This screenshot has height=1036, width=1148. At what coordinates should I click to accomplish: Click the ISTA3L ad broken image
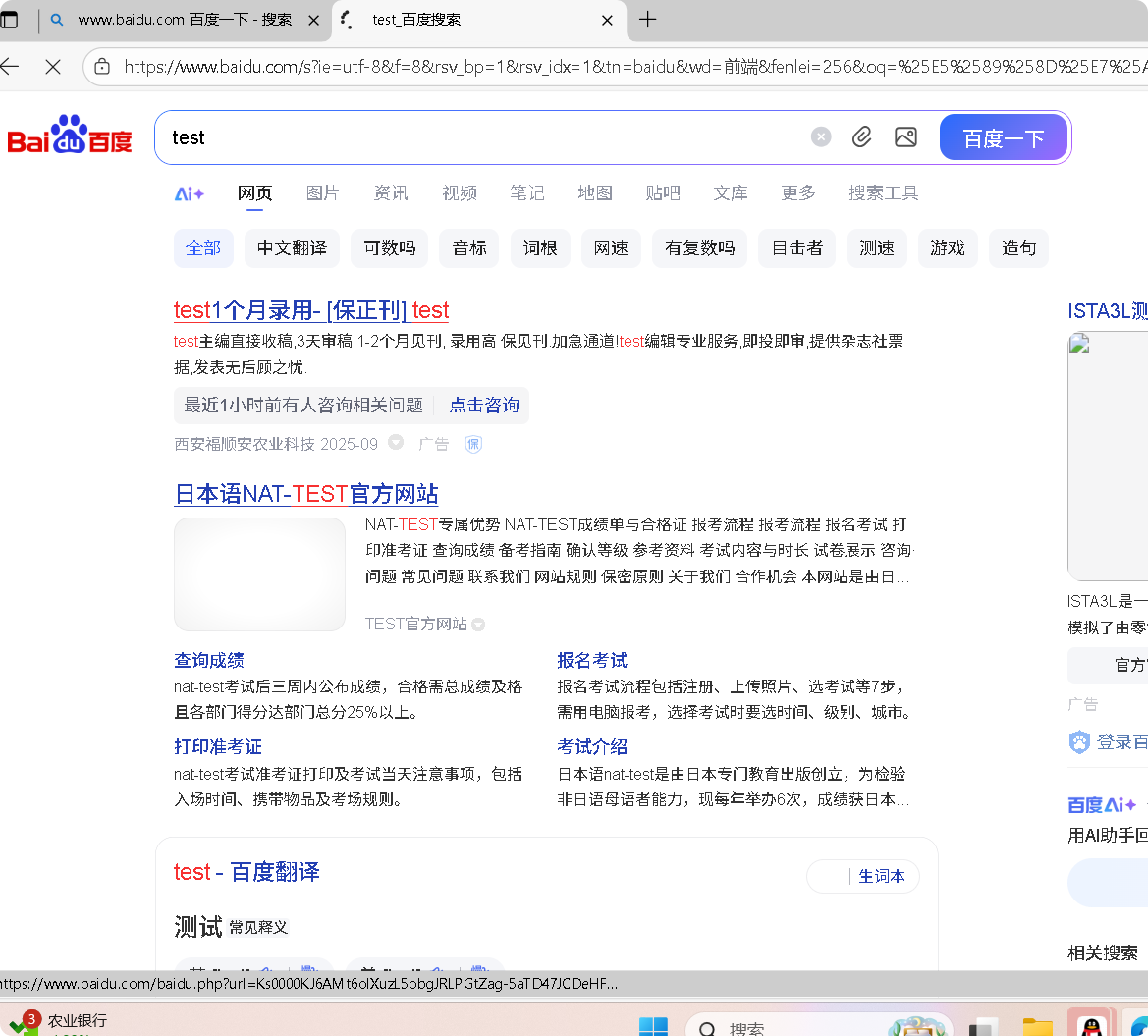pyautogui.click(x=1108, y=456)
